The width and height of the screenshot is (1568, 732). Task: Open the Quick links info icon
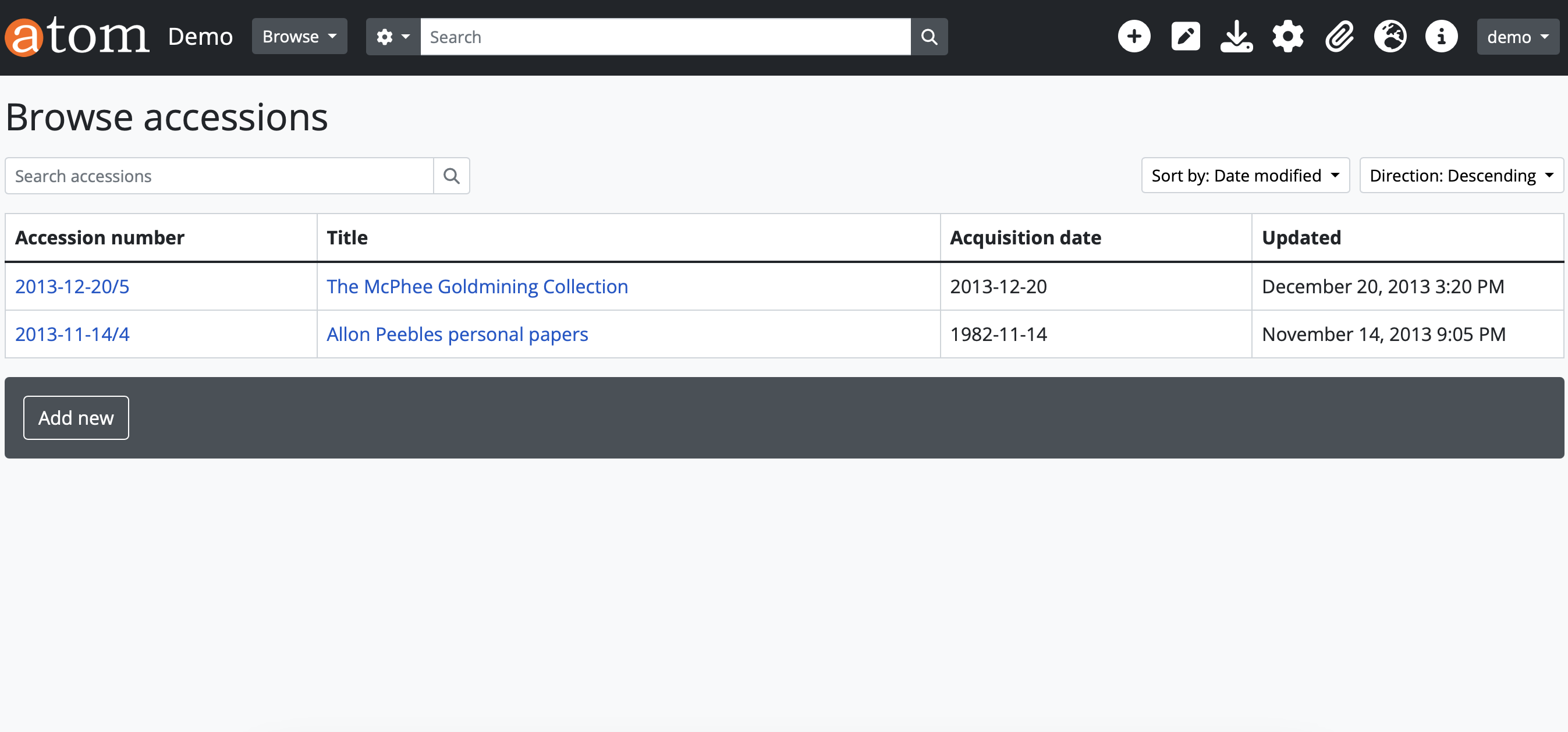[1441, 37]
